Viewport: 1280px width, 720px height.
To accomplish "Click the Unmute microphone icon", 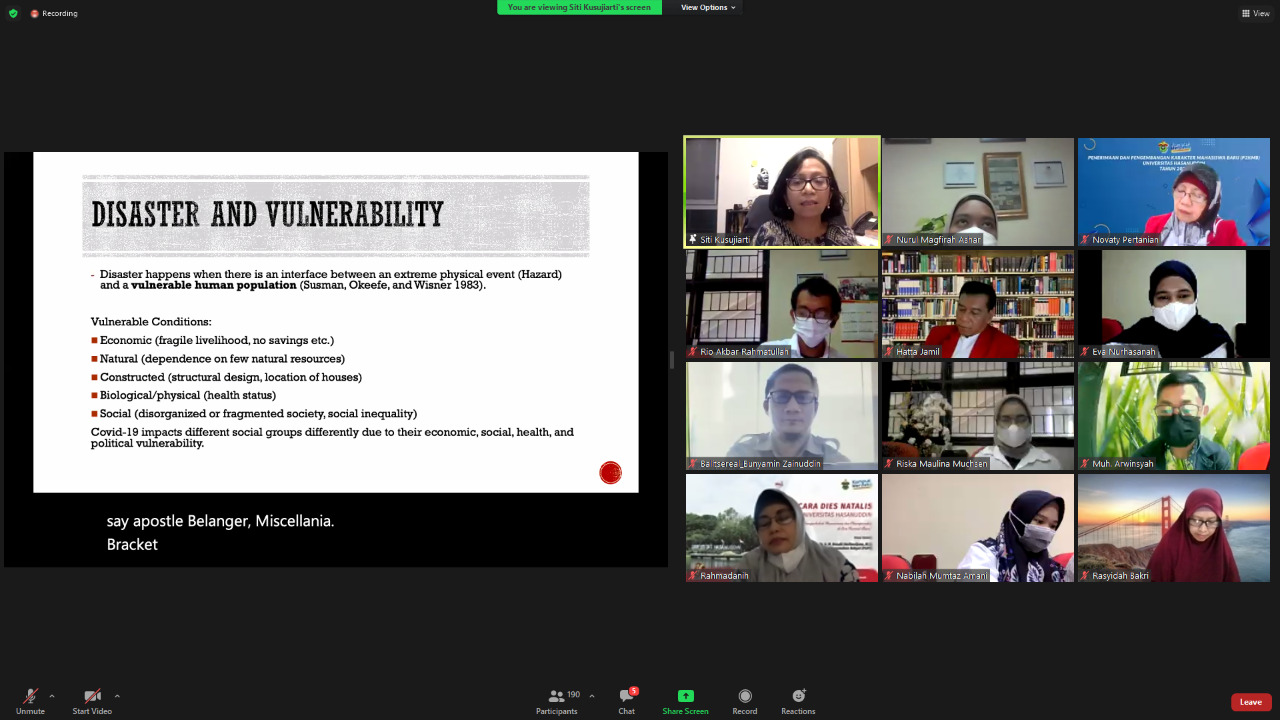I will 30,696.
